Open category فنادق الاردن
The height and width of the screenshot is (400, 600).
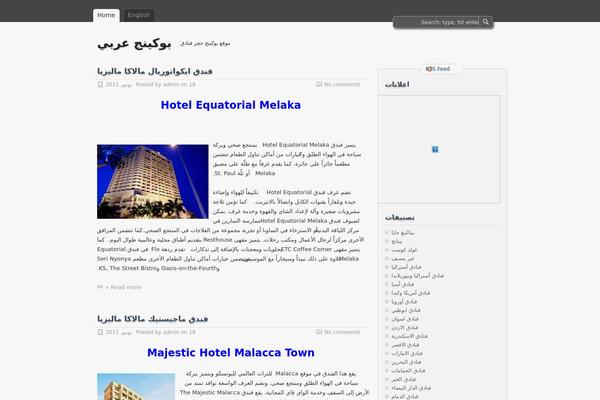404,327
